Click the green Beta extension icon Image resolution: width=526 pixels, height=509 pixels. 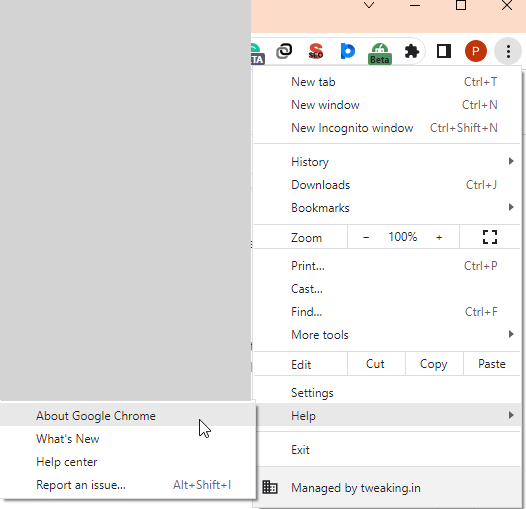tap(379, 53)
